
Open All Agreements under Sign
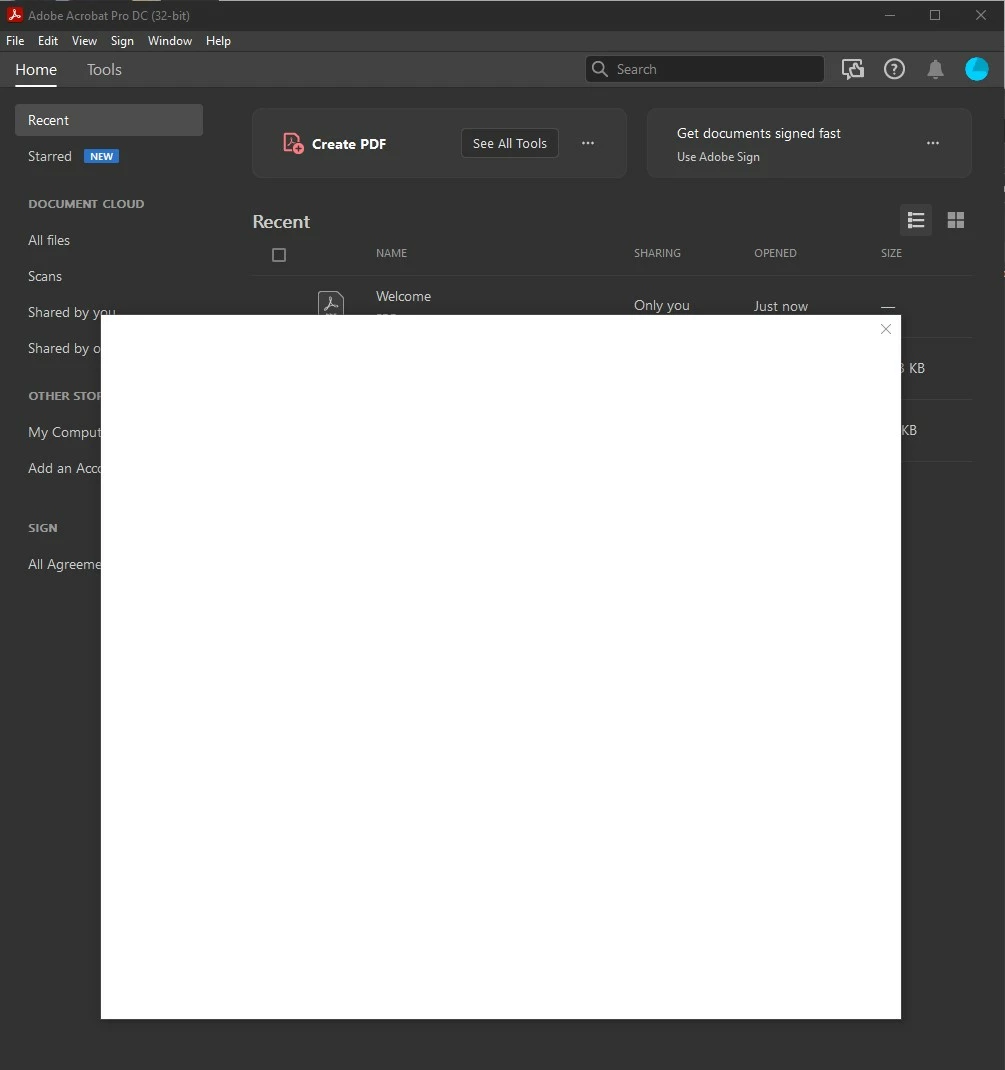coord(64,564)
